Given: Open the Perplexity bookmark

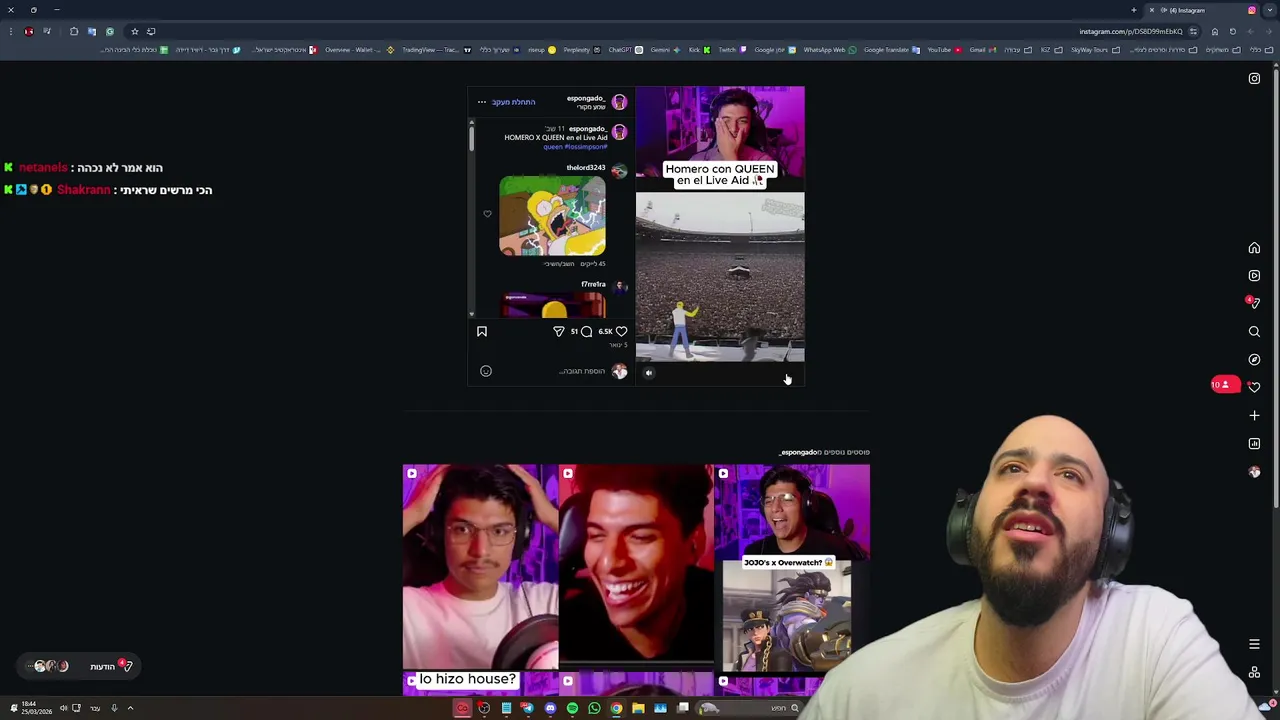Looking at the screenshot, I should tap(582, 50).
